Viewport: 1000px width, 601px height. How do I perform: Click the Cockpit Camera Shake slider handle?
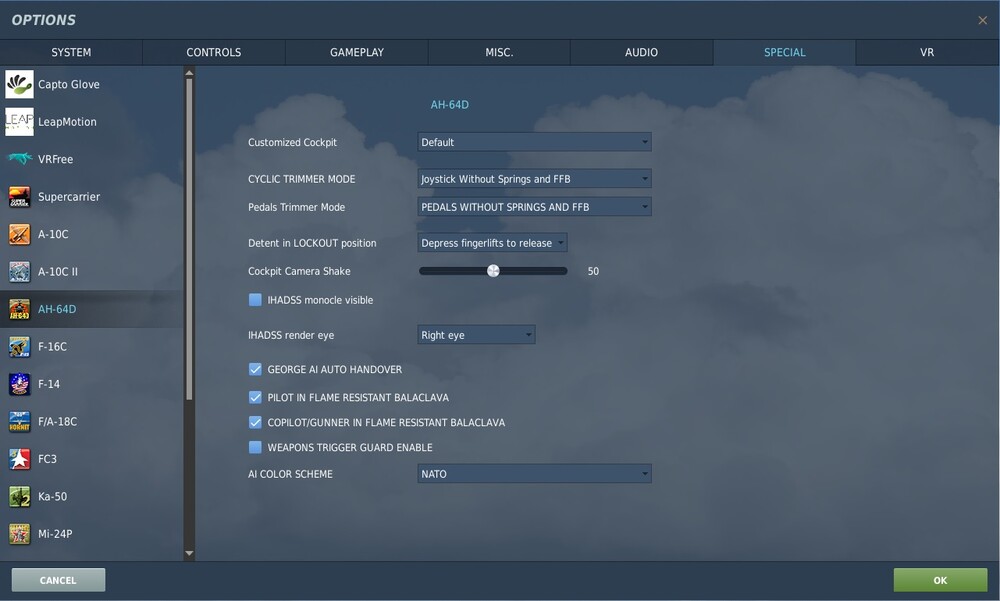(493, 271)
